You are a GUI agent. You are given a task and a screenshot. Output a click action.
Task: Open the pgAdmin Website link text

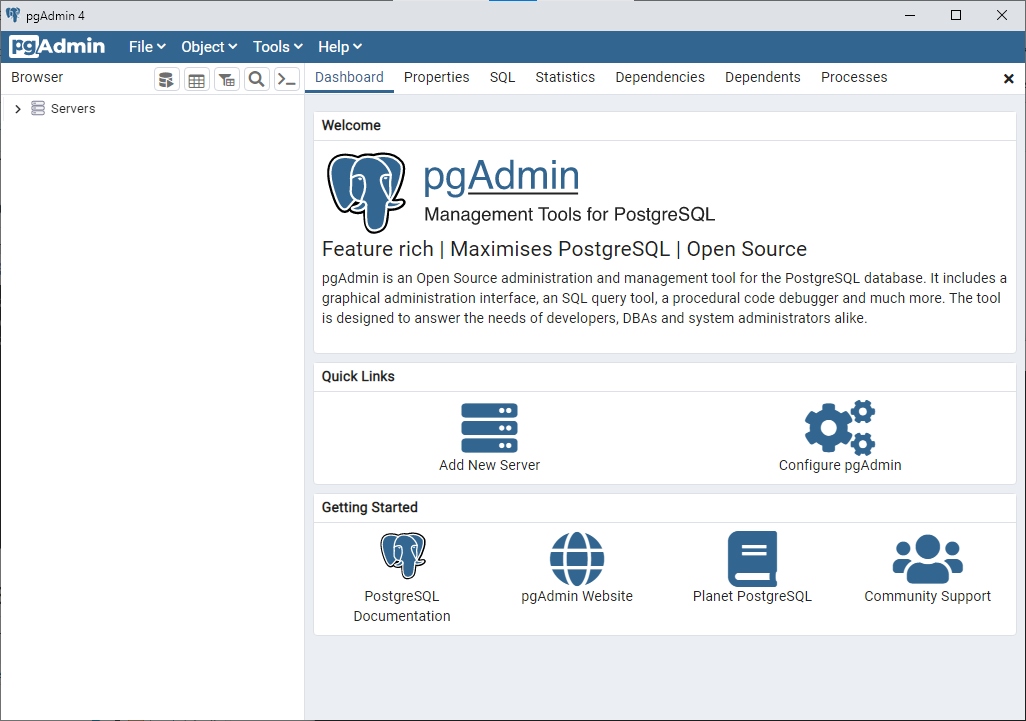(577, 596)
